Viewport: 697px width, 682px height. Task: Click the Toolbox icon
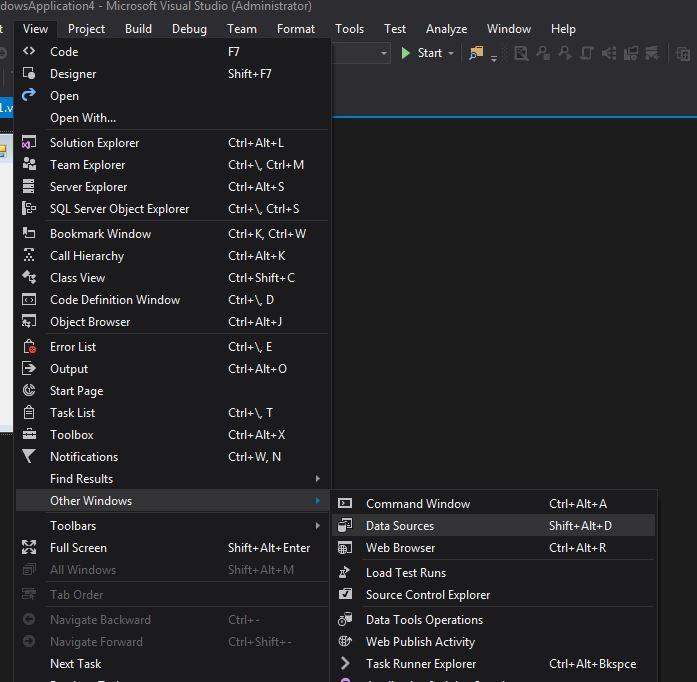29,434
